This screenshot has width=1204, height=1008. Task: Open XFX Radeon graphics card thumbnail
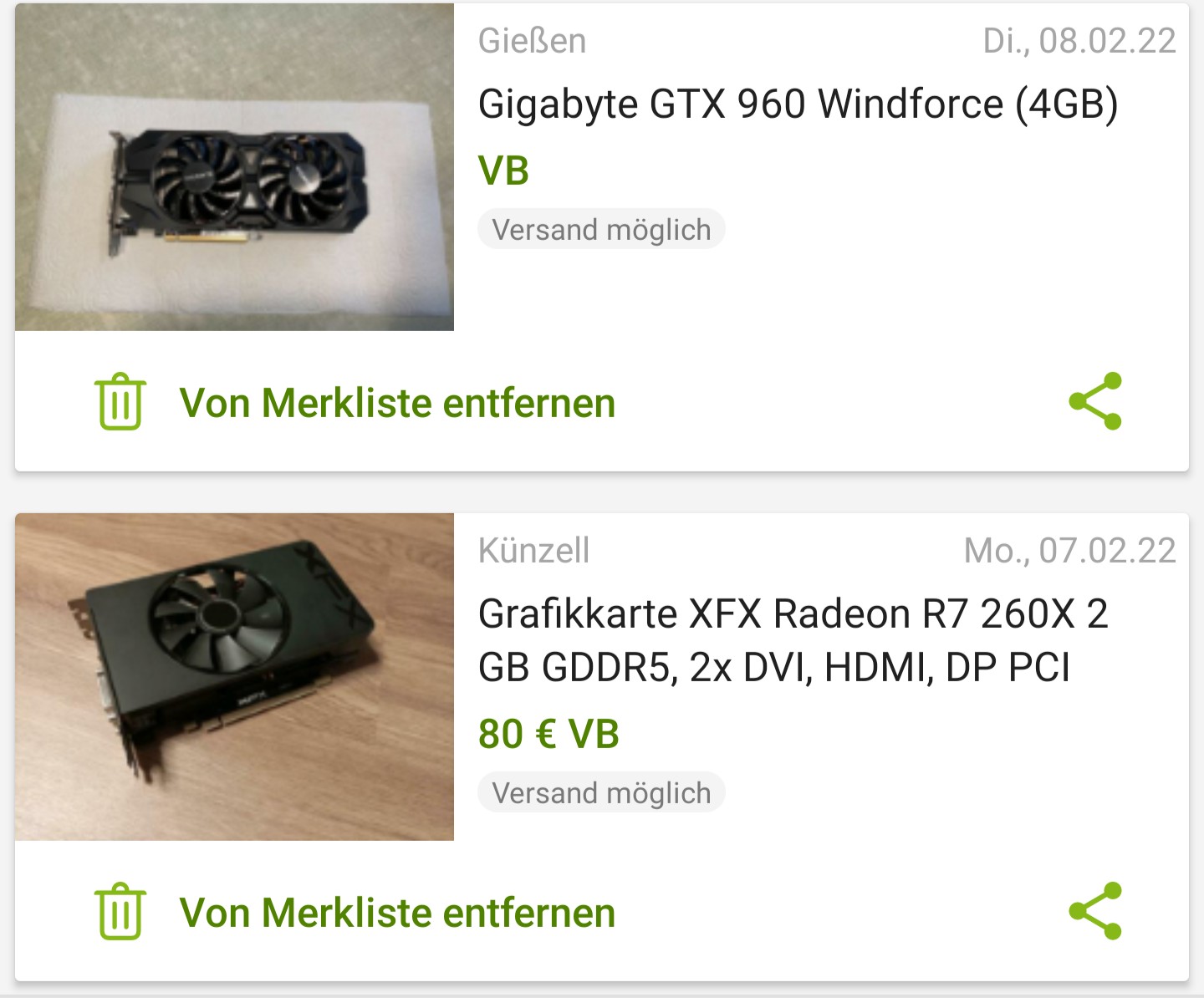click(x=234, y=677)
